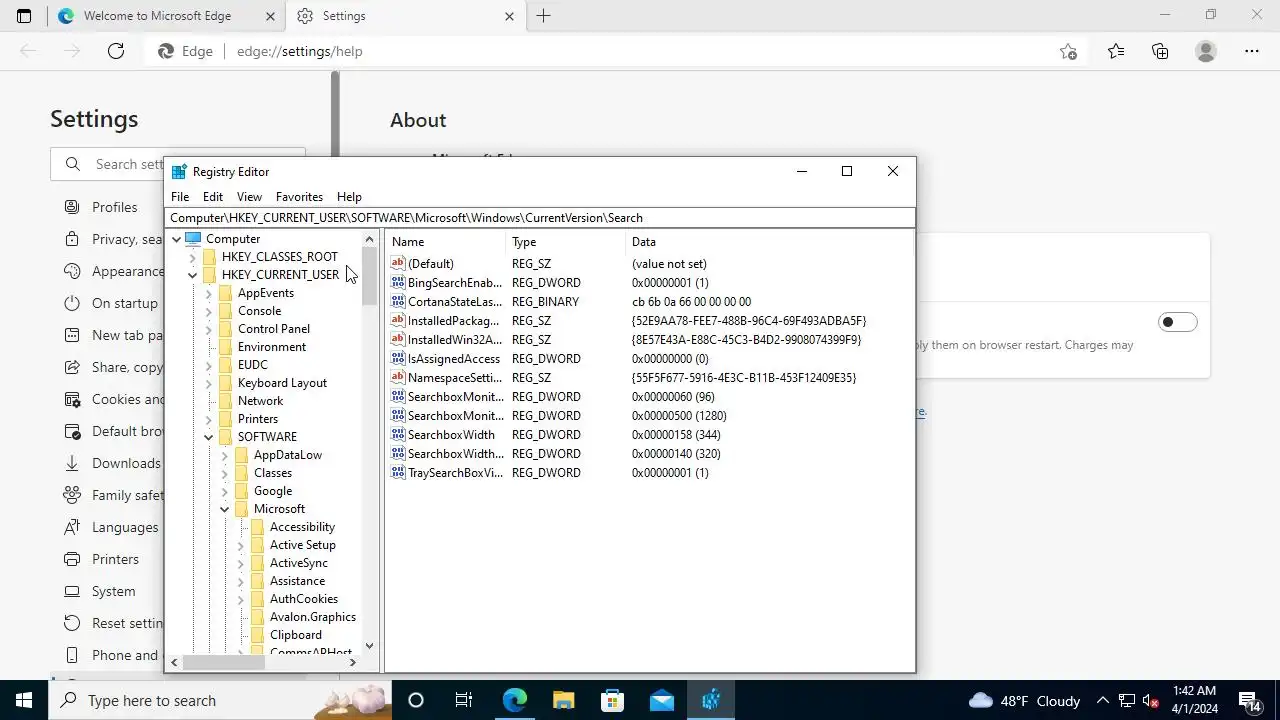
Task: Click the registry tree scrollbar down arrow
Action: coord(369,646)
